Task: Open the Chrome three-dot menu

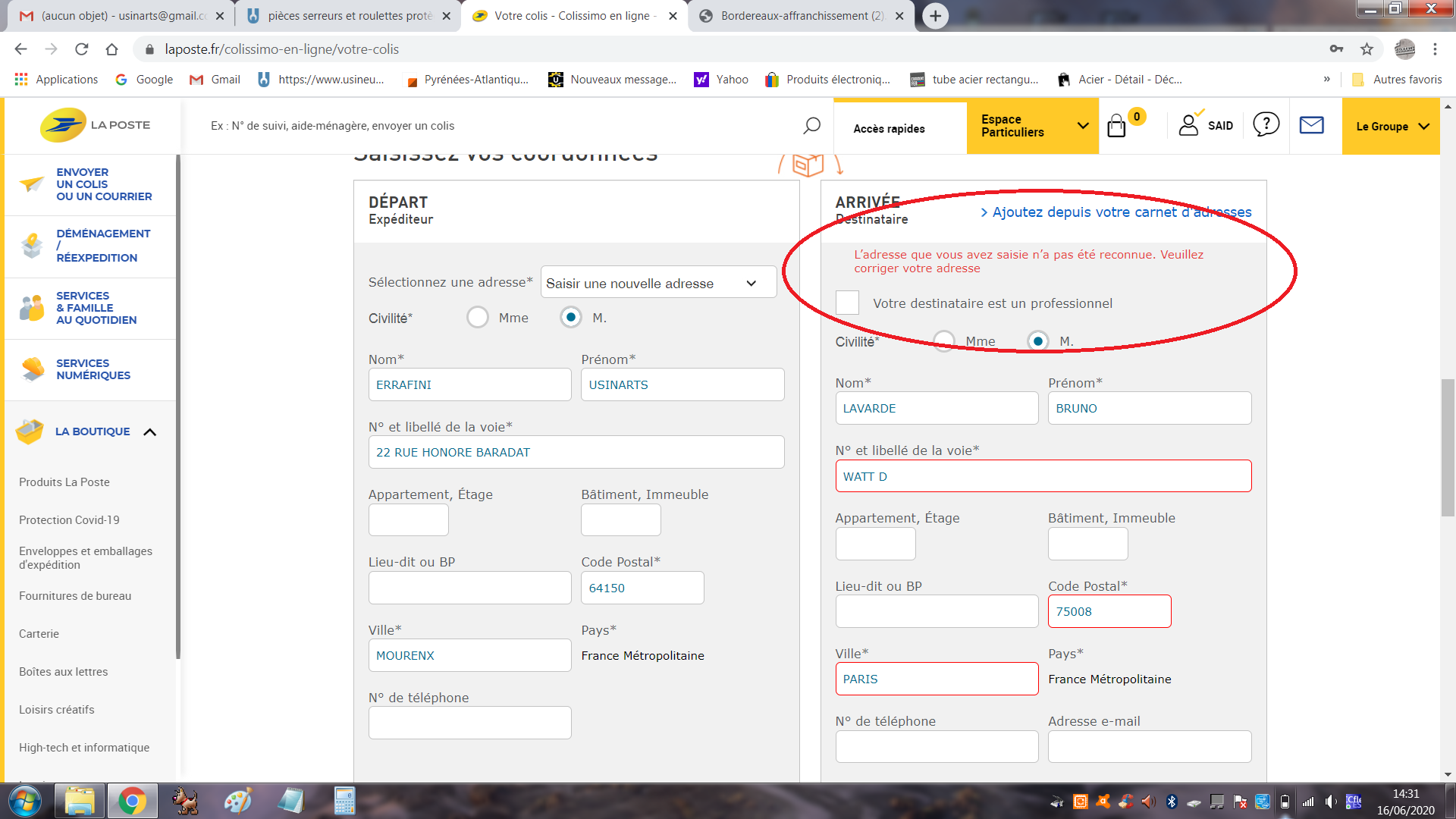Action: click(1435, 49)
